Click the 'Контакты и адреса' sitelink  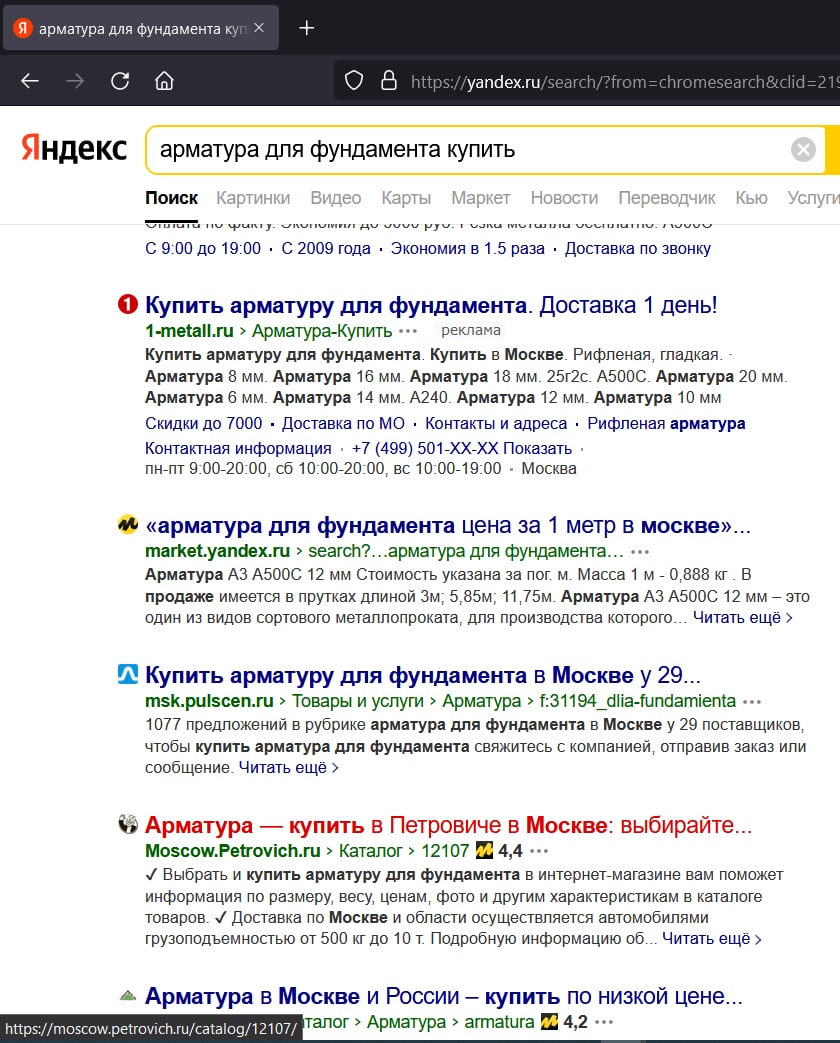click(x=496, y=424)
